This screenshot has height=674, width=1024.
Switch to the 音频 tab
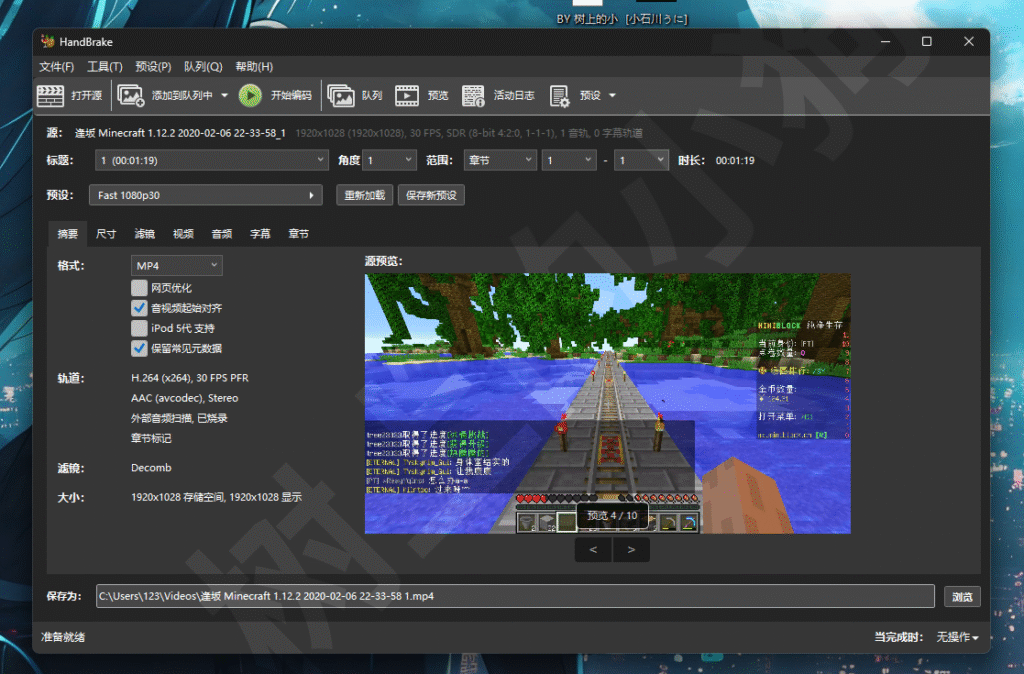coord(222,234)
